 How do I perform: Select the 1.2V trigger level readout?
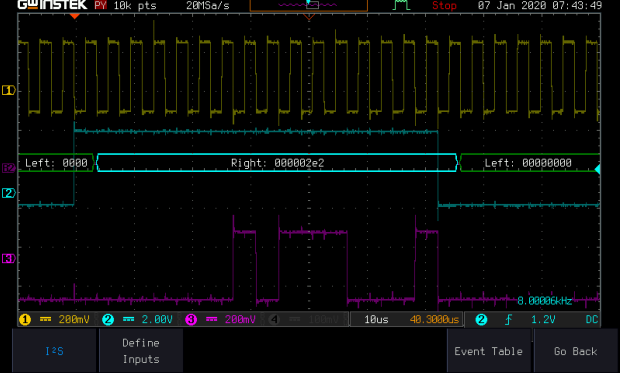(543, 320)
